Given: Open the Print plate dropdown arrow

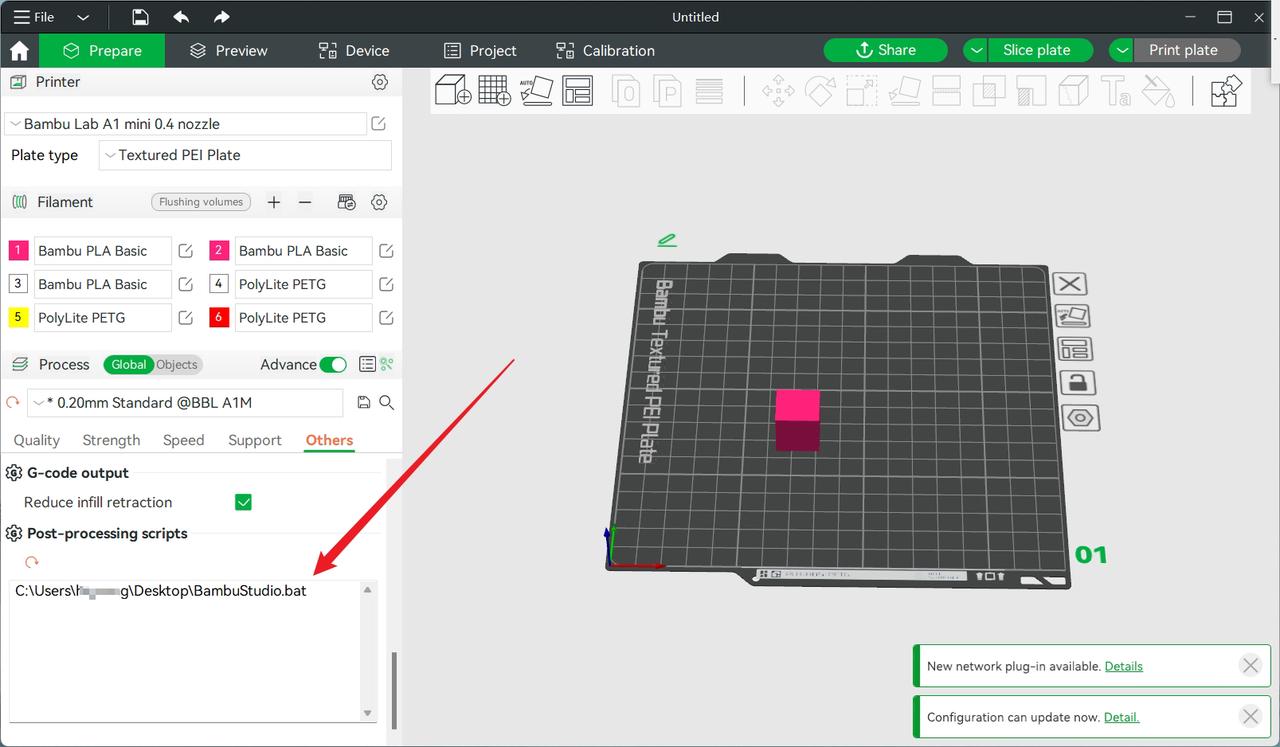Looking at the screenshot, I should coord(1122,50).
